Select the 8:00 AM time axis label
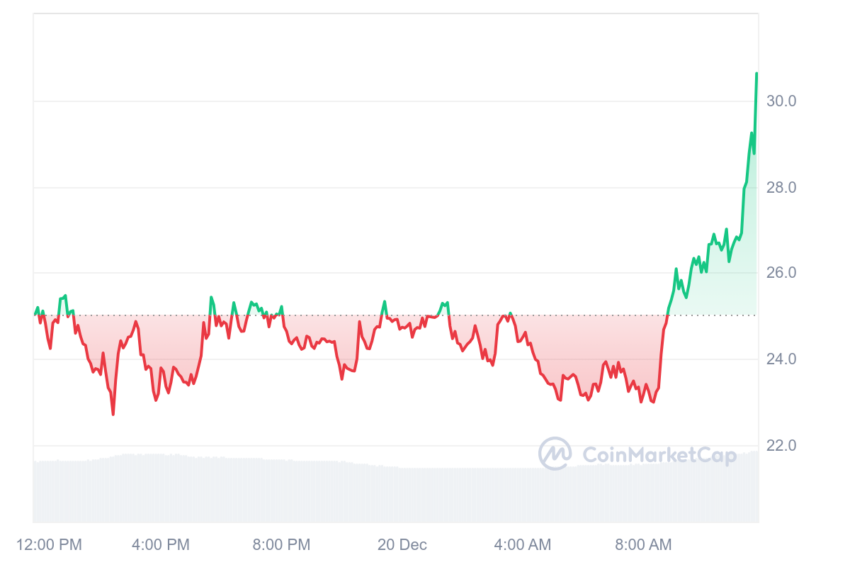 643,544
